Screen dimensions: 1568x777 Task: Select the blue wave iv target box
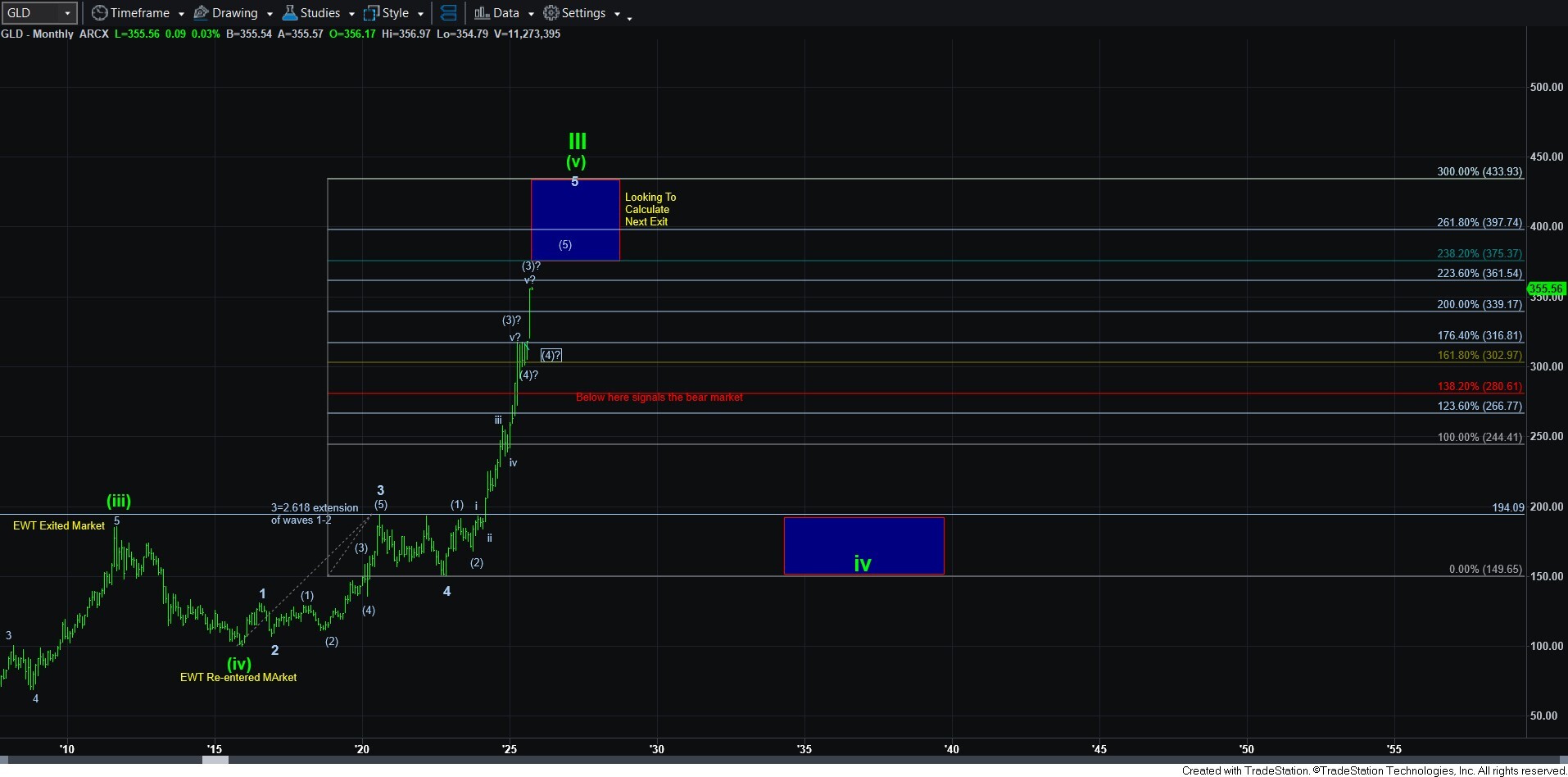point(863,545)
